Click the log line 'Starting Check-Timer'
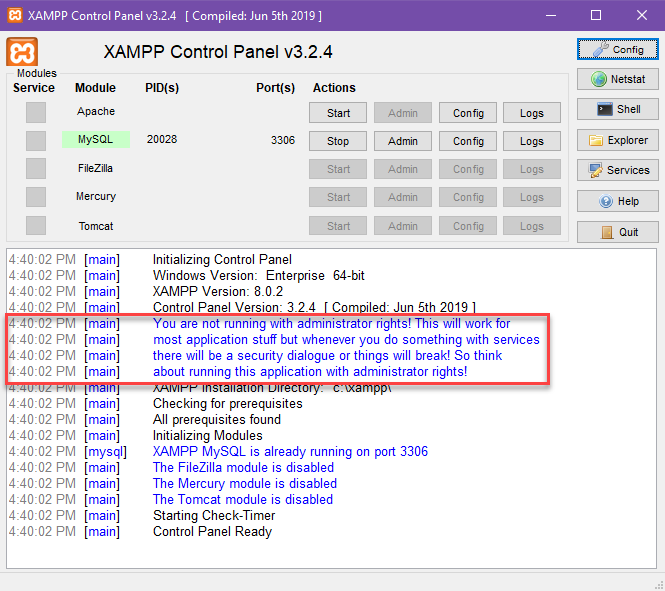 click(x=214, y=515)
